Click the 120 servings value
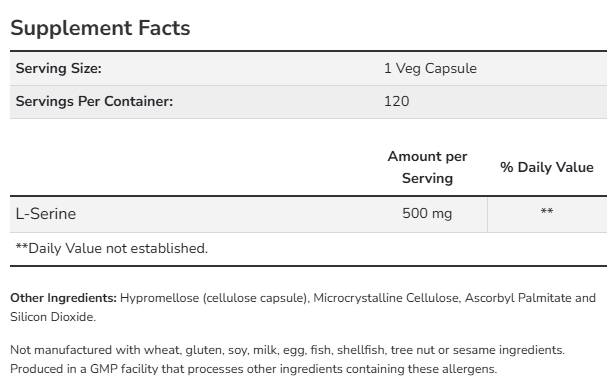The height and width of the screenshot is (388, 616). click(x=396, y=101)
